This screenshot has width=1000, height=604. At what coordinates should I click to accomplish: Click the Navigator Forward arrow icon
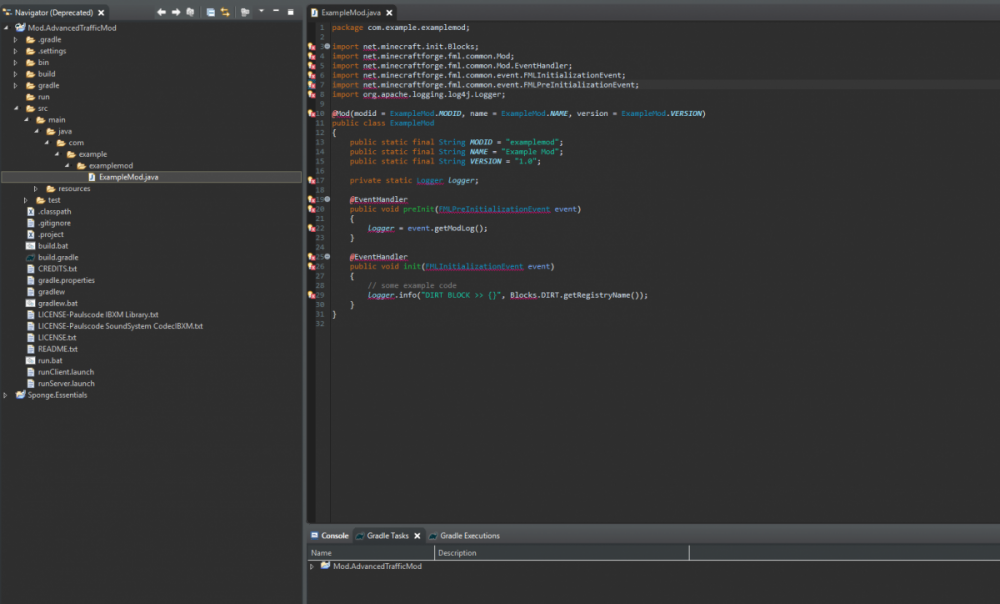click(x=176, y=12)
